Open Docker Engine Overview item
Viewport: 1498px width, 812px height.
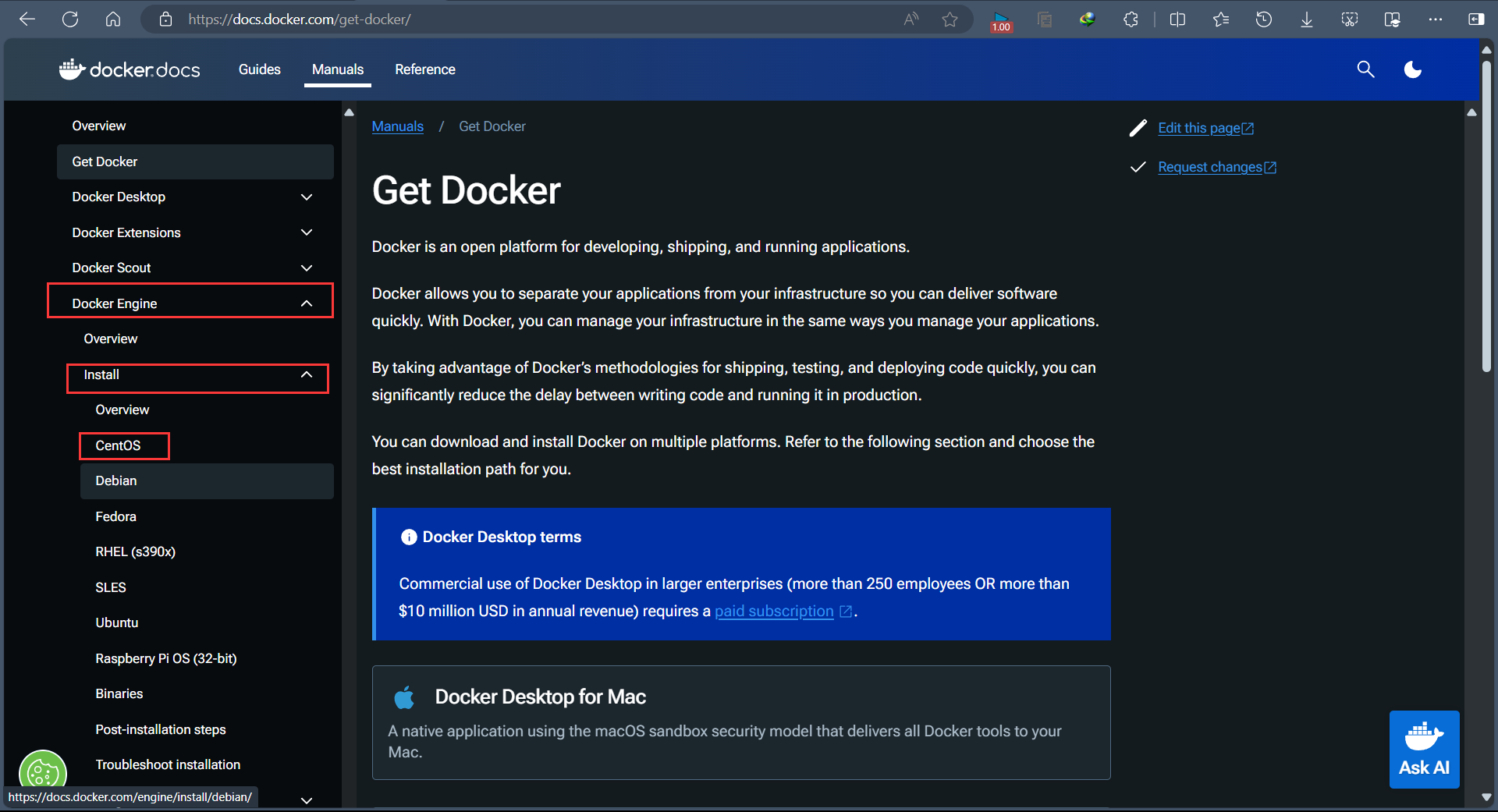(x=111, y=339)
